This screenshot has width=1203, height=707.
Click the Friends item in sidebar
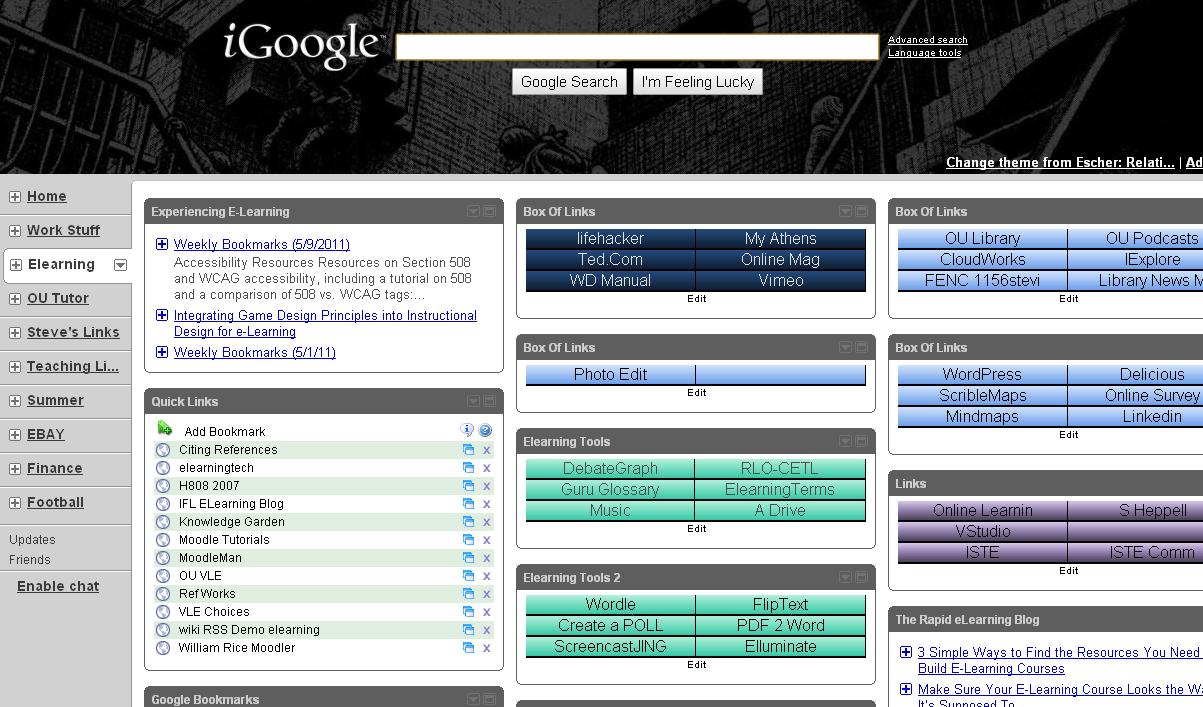coord(29,560)
